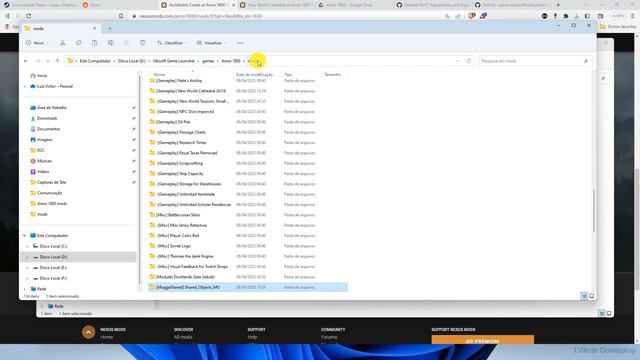Click the search magnifier icon in Explorer
This screenshot has width=640, height=360.
586,61
